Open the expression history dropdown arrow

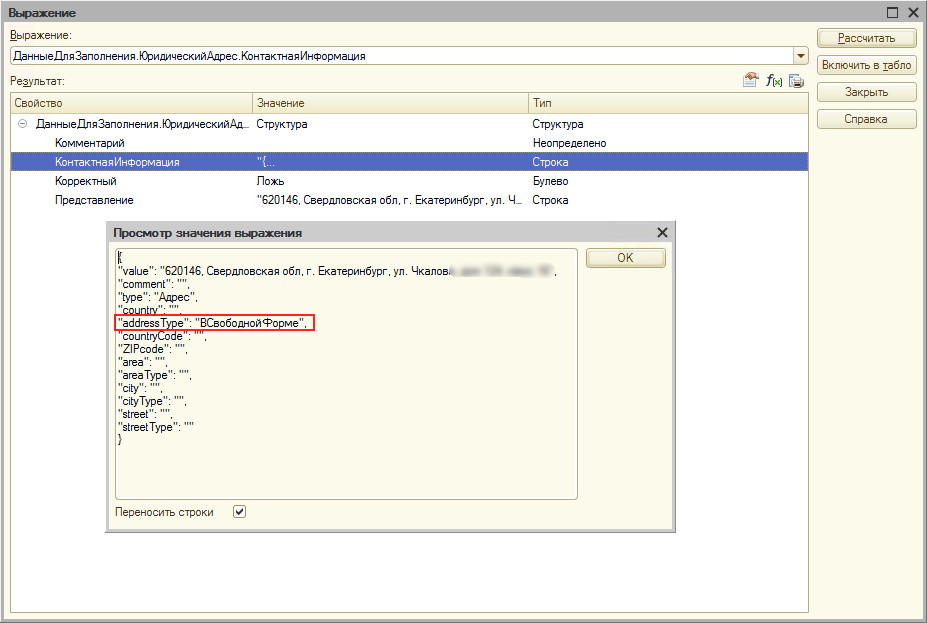click(x=800, y=56)
